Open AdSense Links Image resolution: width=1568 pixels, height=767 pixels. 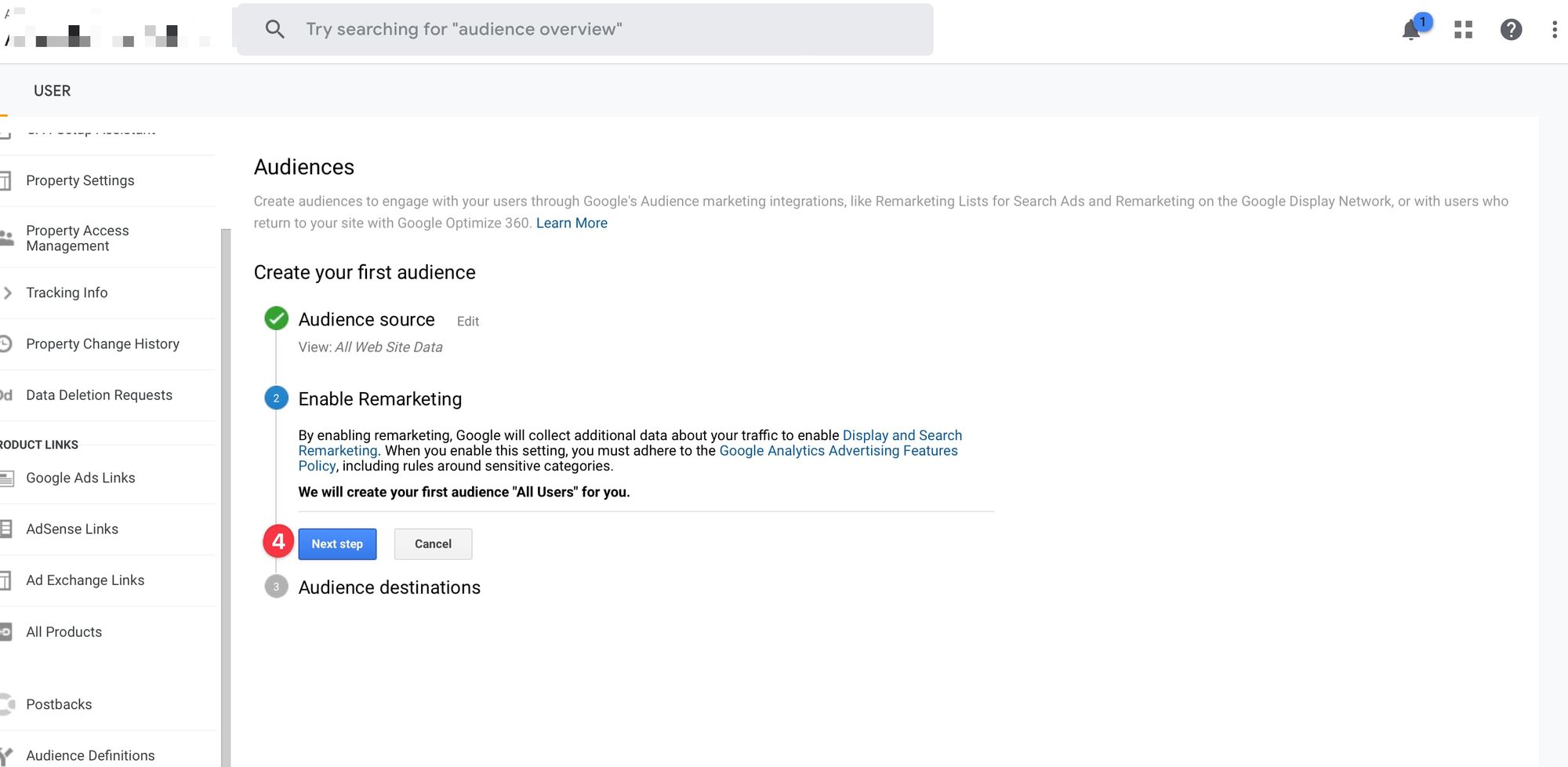point(72,529)
